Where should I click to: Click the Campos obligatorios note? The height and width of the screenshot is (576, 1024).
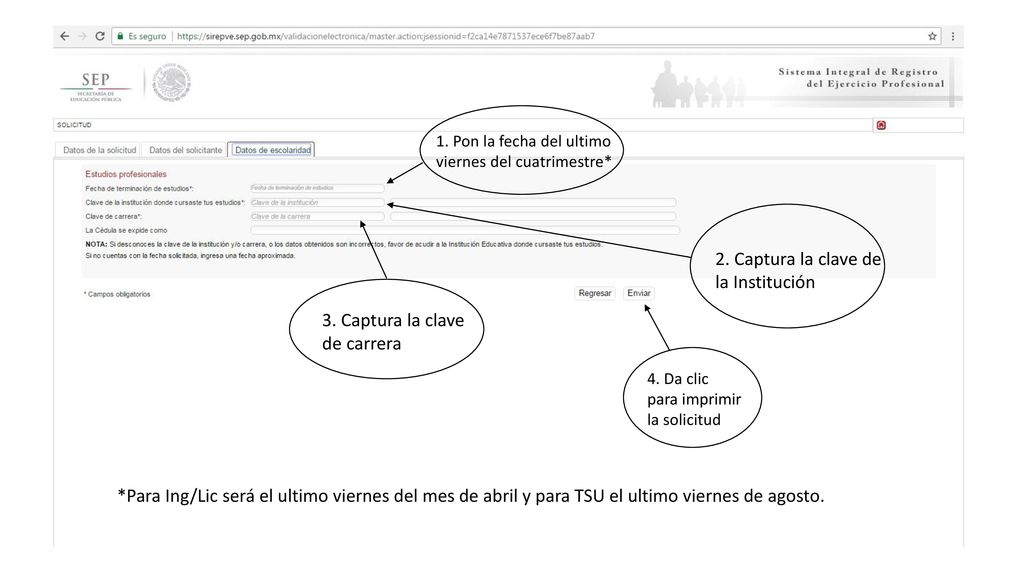coord(117,295)
